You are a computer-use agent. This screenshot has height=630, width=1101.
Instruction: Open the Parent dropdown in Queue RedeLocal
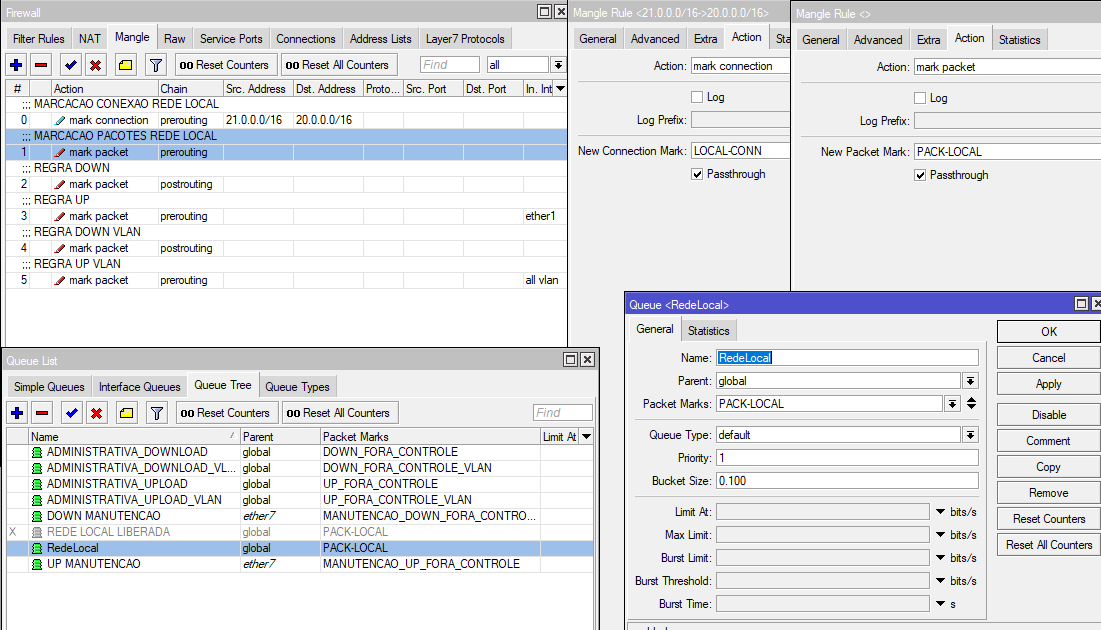point(970,381)
